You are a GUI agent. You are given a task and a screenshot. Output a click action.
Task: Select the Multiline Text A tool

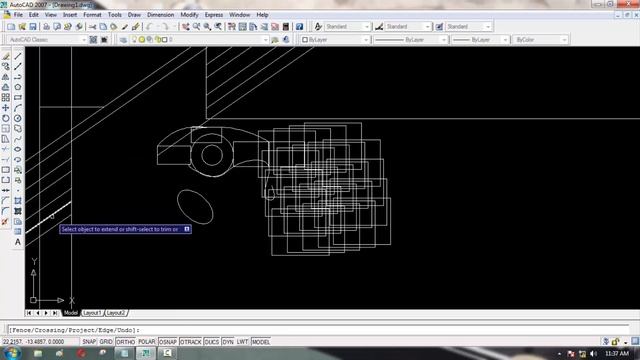pyautogui.click(x=18, y=242)
